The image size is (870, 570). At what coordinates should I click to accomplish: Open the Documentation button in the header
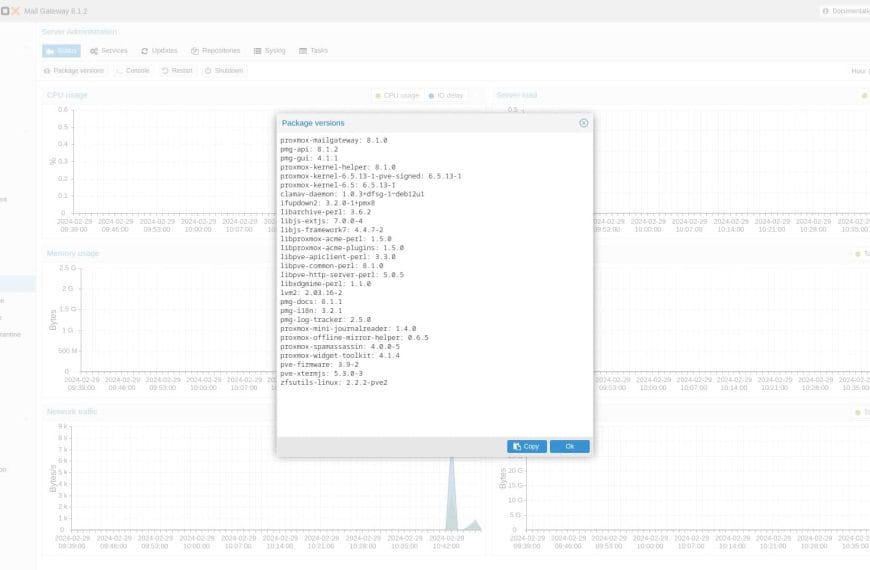point(846,11)
